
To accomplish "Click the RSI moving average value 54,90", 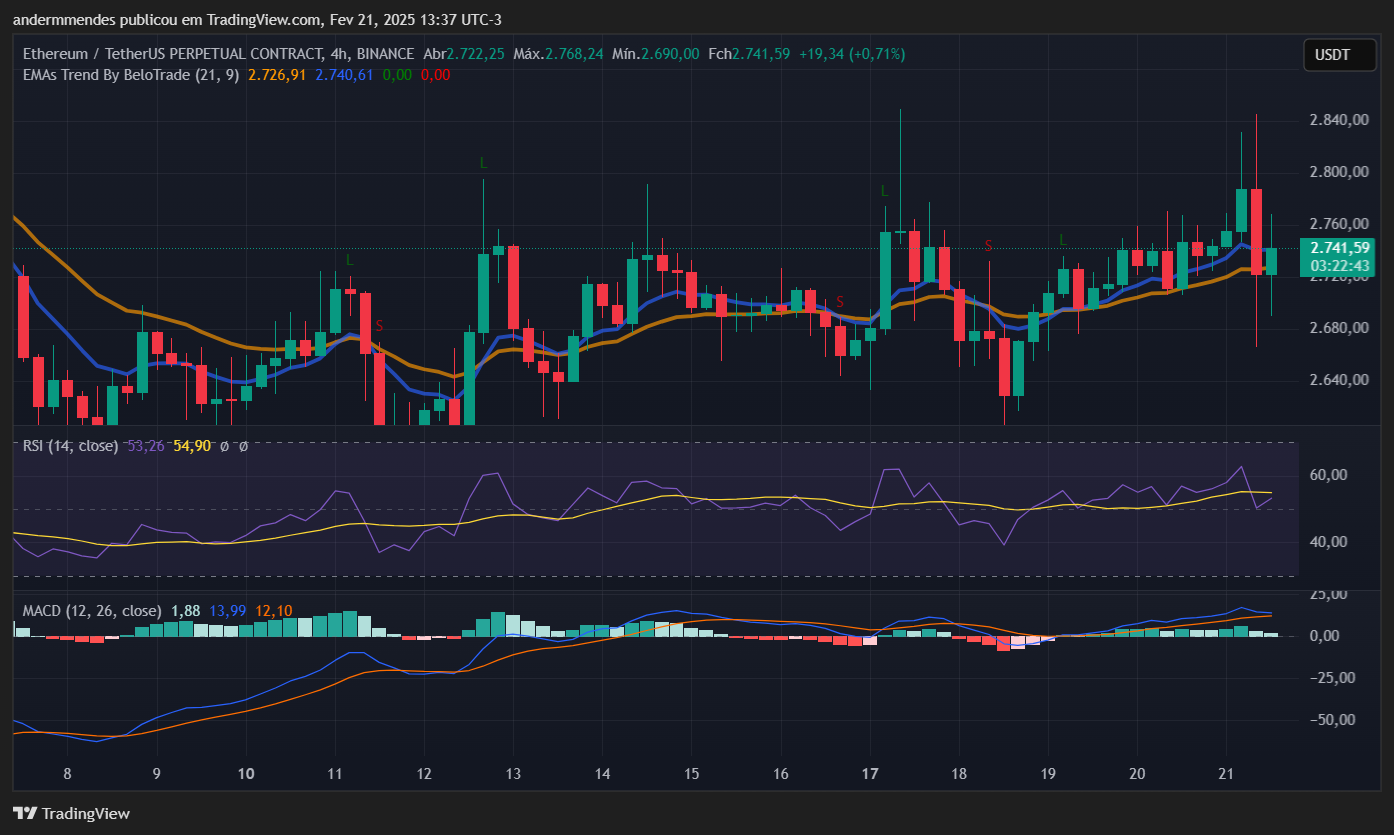I will pos(192,445).
